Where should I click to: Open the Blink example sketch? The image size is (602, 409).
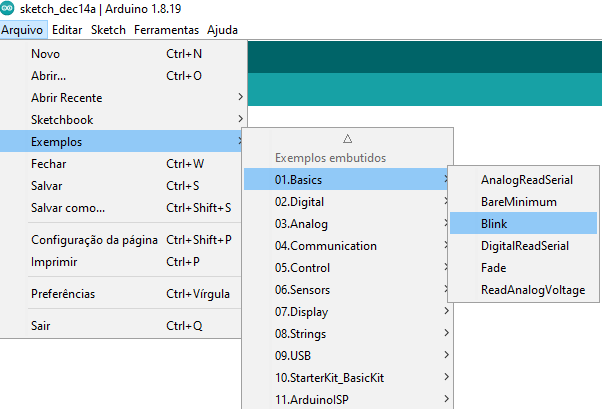[524, 224]
